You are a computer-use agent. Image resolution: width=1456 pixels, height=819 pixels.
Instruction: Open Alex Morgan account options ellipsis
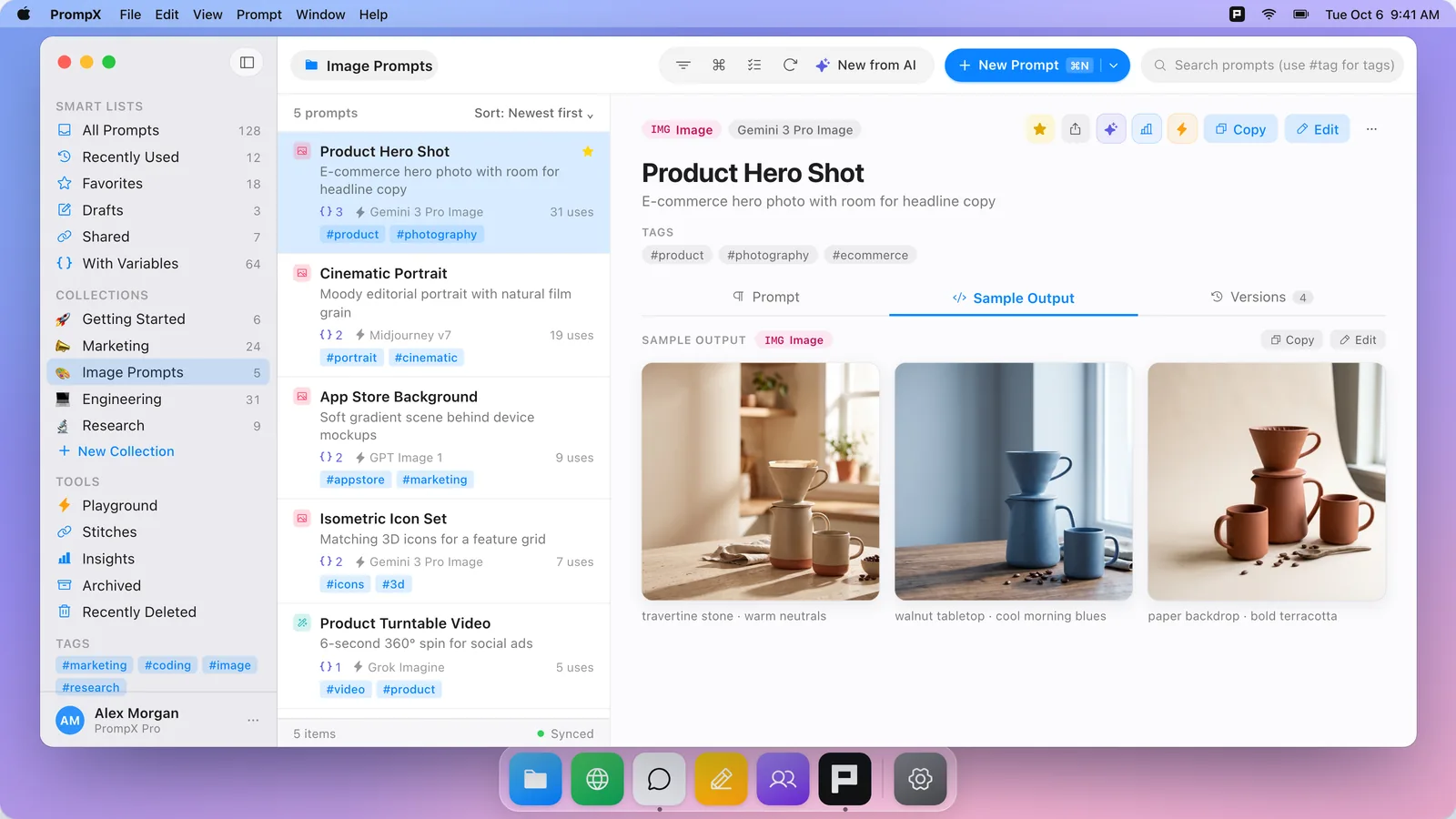click(x=253, y=721)
